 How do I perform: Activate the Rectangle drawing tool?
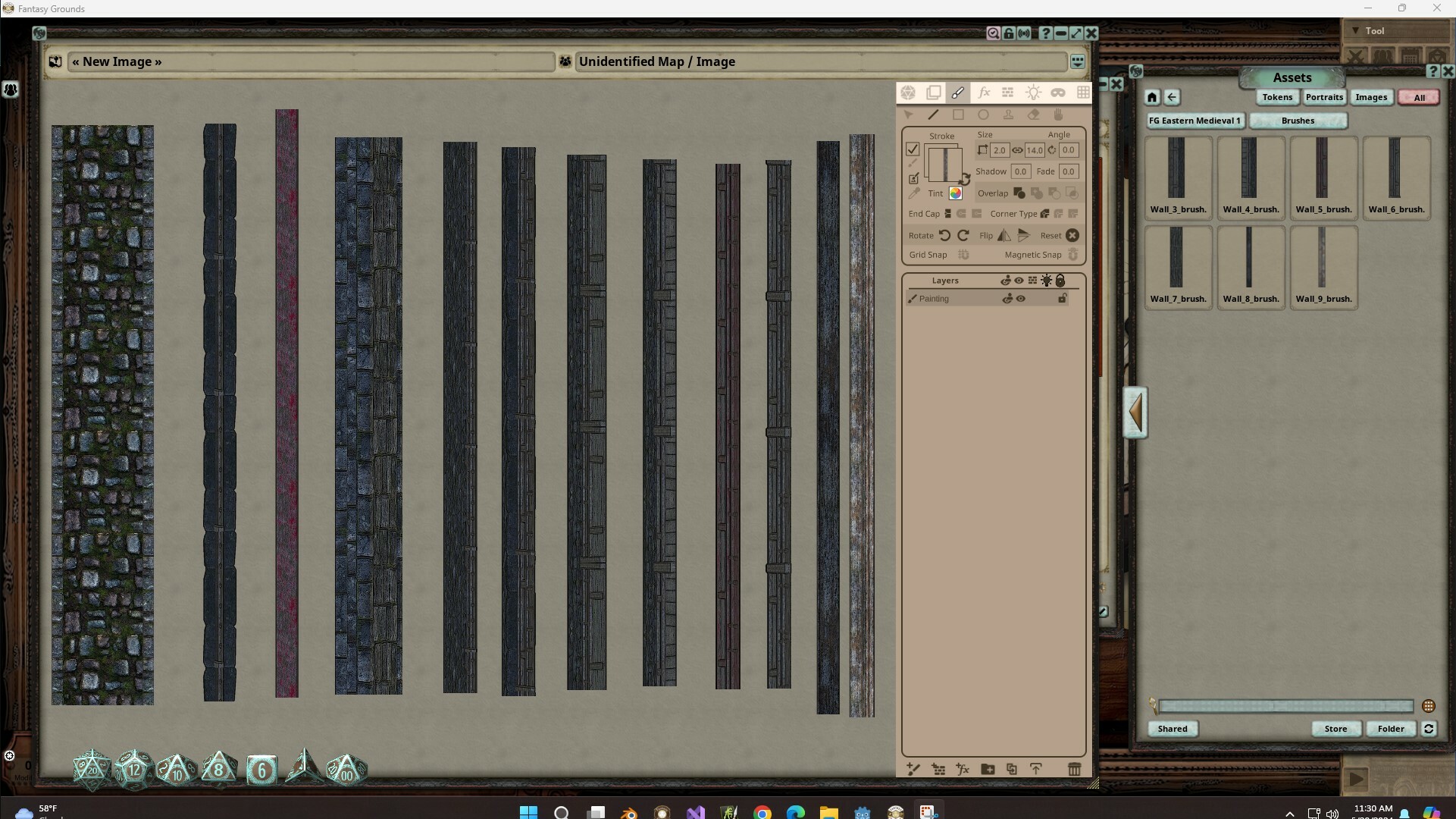(x=958, y=115)
